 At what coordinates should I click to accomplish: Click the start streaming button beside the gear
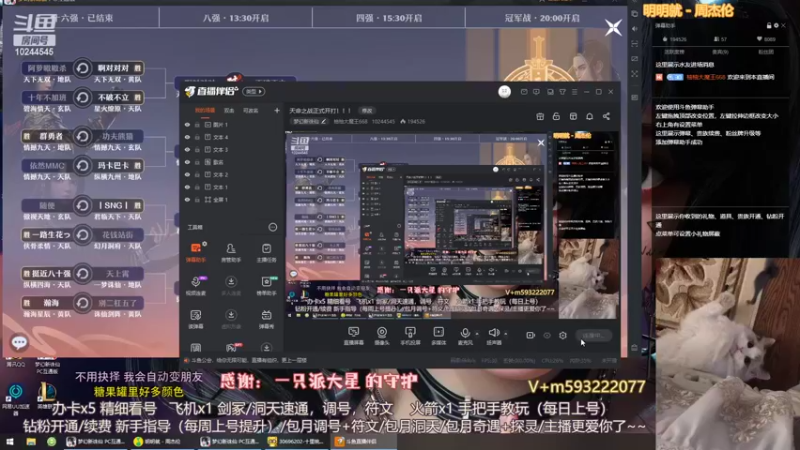click(x=593, y=335)
